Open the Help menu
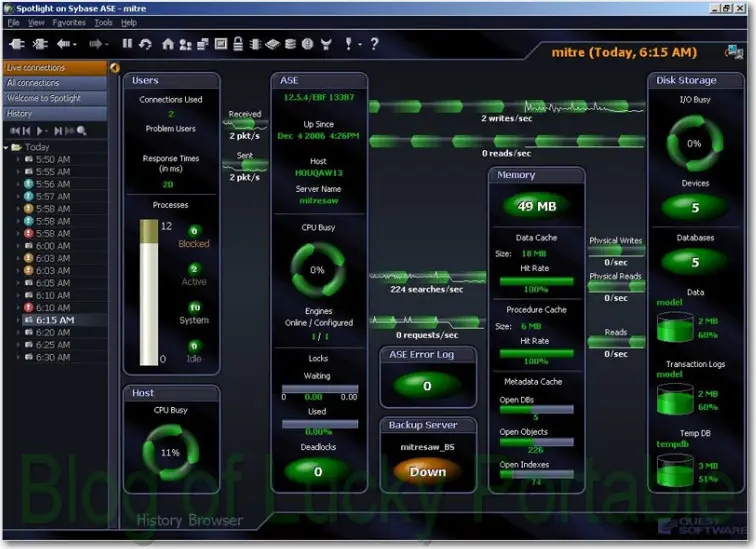The width and height of the screenshot is (756, 549). click(x=129, y=23)
